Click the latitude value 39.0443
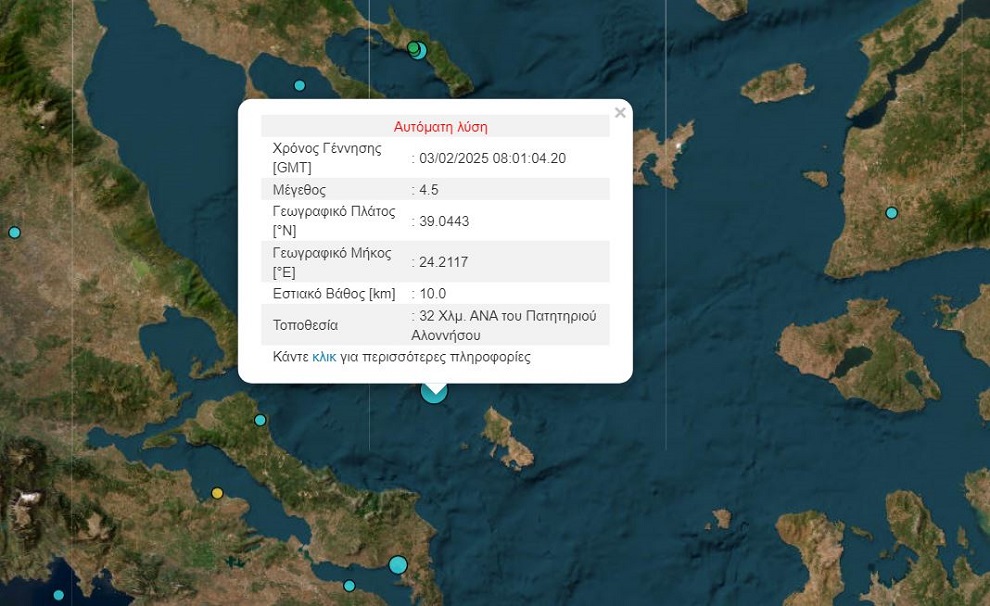The image size is (990, 606). point(444,221)
